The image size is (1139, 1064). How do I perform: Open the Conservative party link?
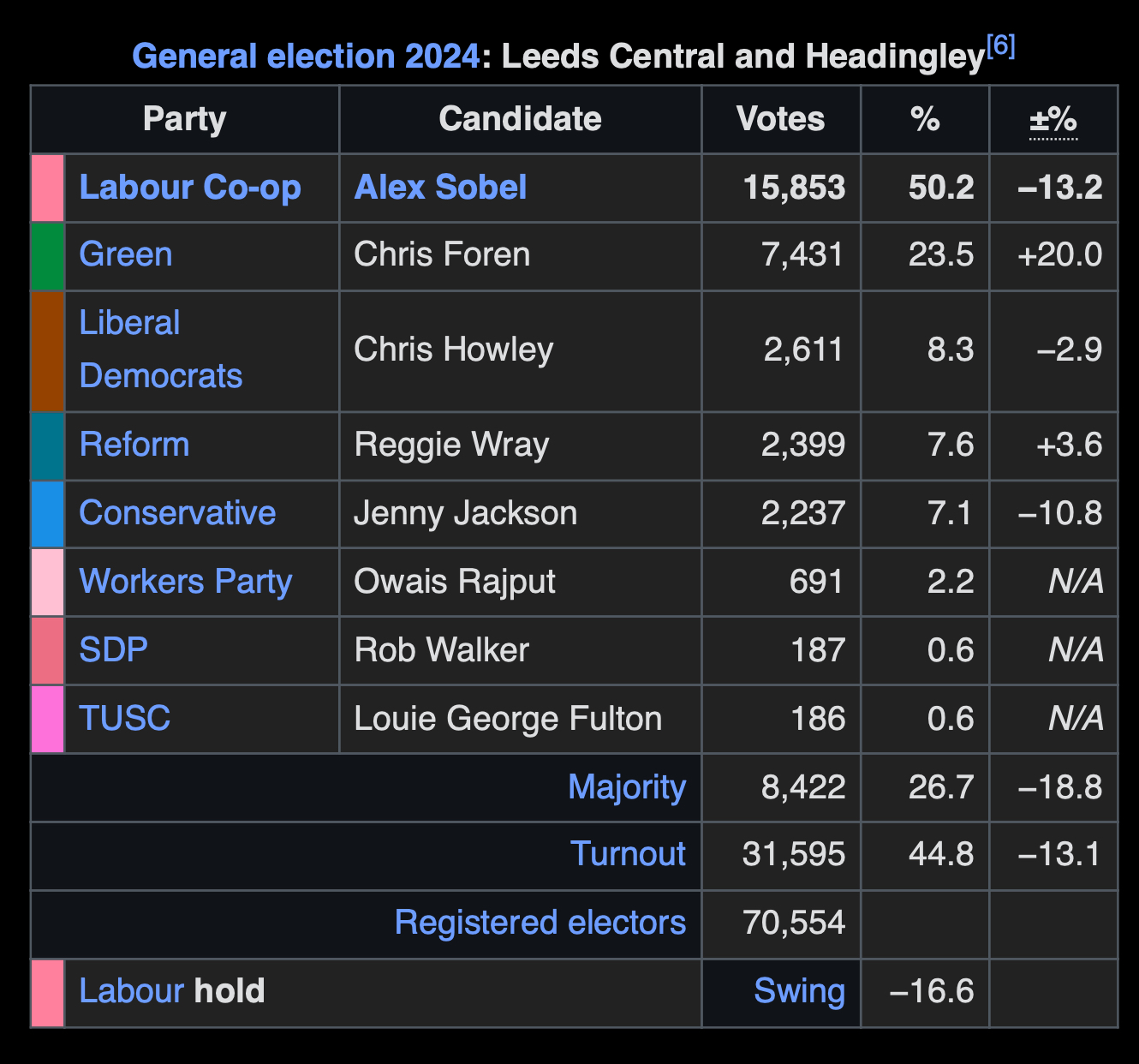[x=177, y=513]
